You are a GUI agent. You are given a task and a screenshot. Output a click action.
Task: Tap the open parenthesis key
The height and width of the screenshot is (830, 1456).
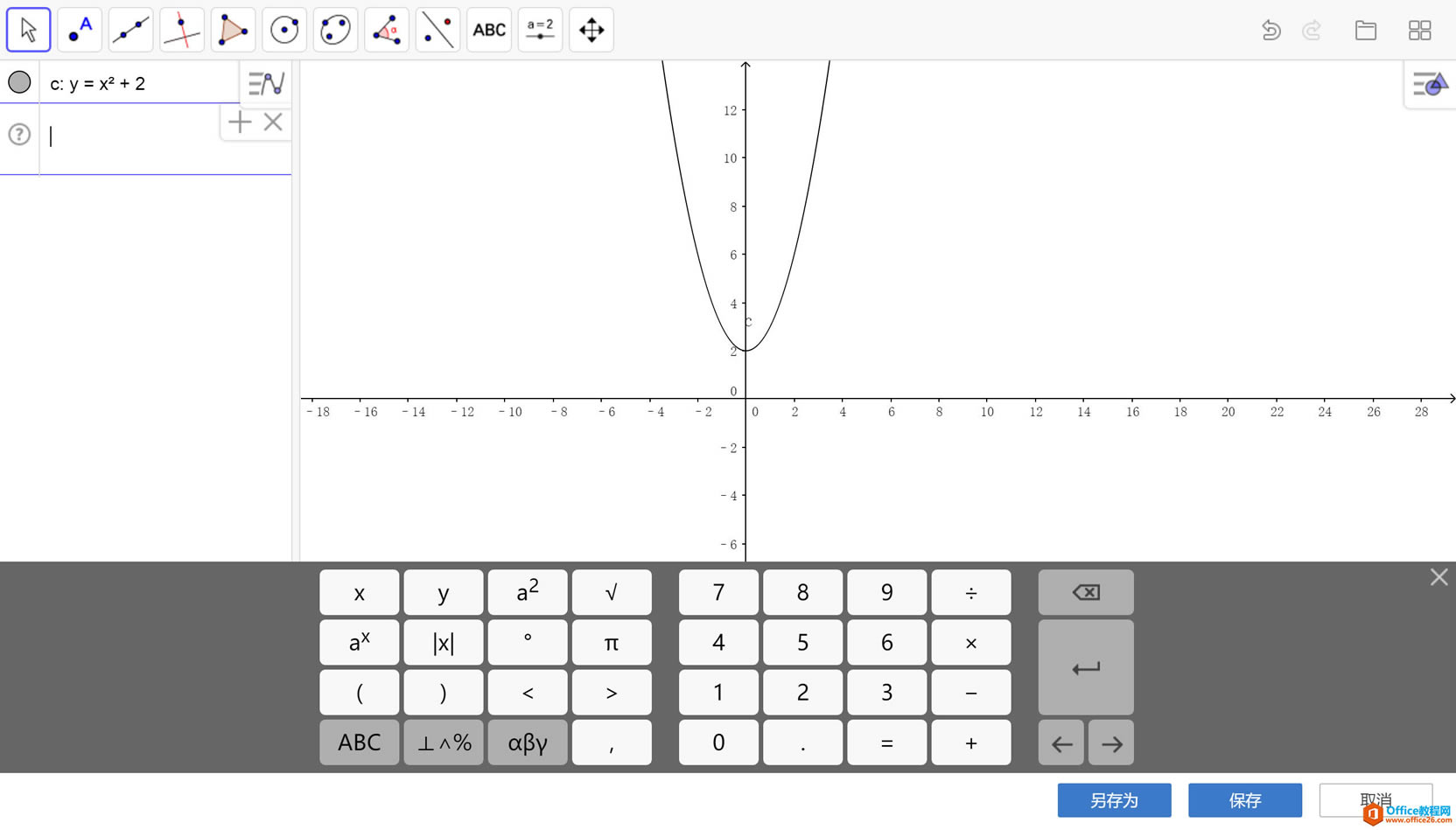click(360, 693)
